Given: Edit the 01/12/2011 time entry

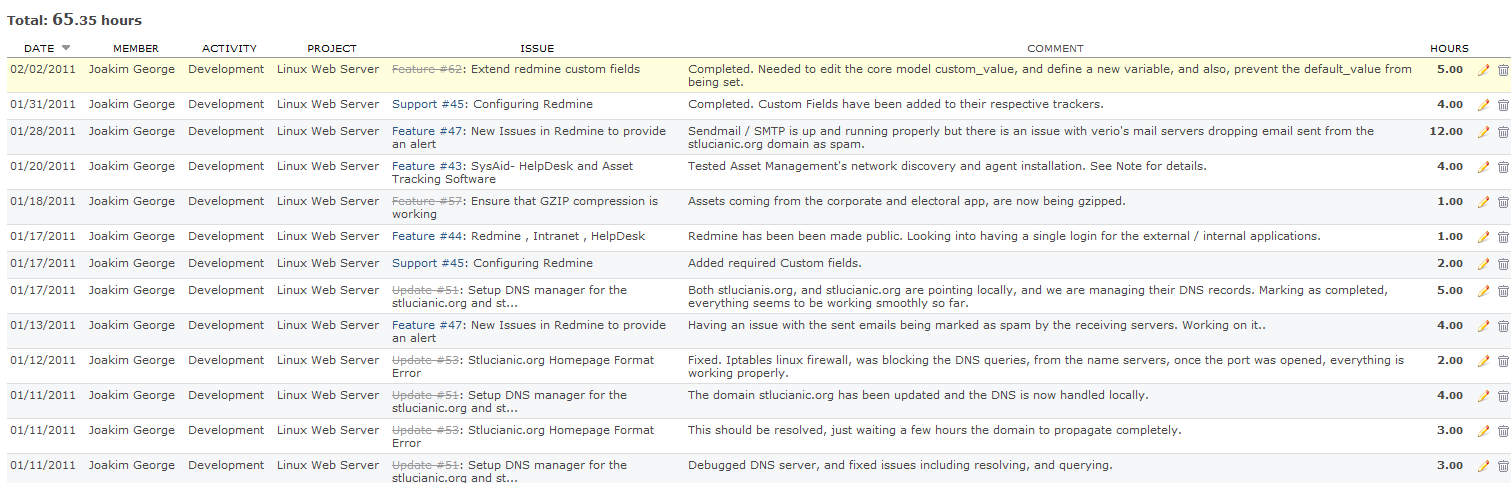Looking at the screenshot, I should [1483, 361].
